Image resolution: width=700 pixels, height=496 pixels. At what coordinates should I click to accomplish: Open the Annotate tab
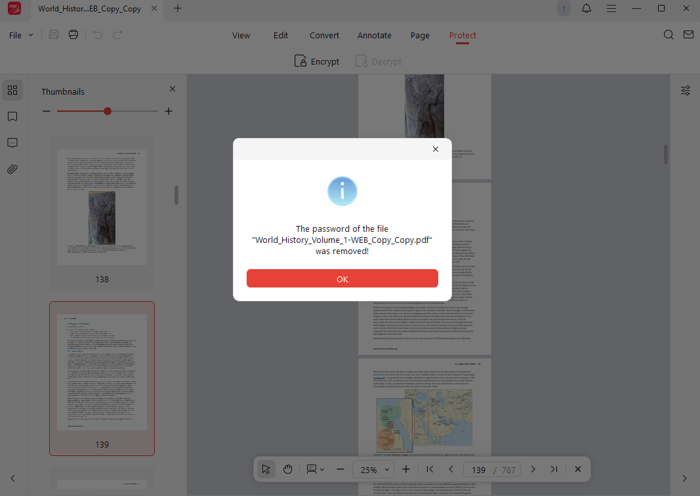[x=374, y=35]
